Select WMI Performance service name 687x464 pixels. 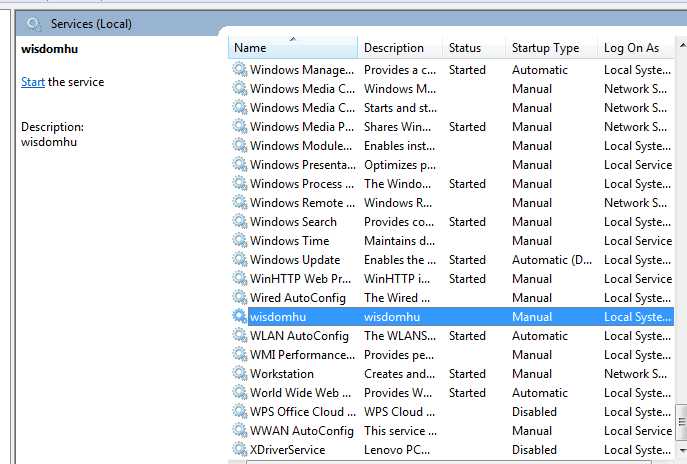(x=302, y=355)
